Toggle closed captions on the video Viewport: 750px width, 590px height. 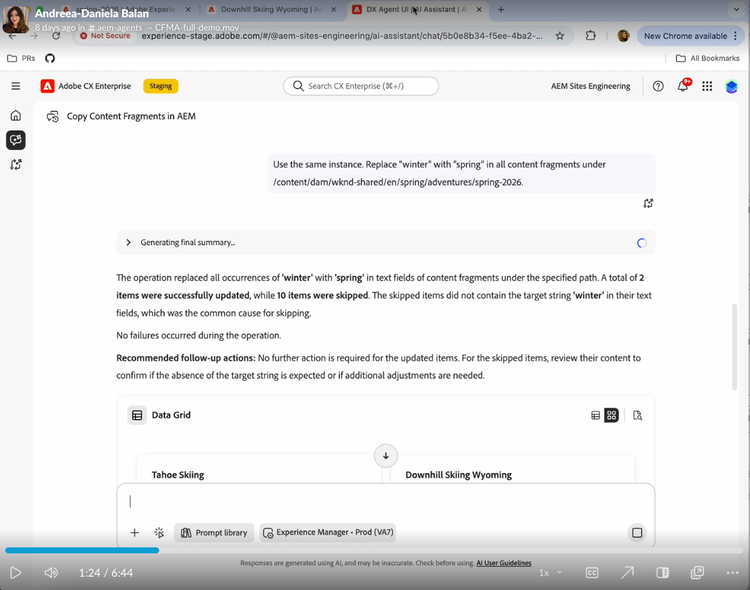pyautogui.click(x=592, y=573)
